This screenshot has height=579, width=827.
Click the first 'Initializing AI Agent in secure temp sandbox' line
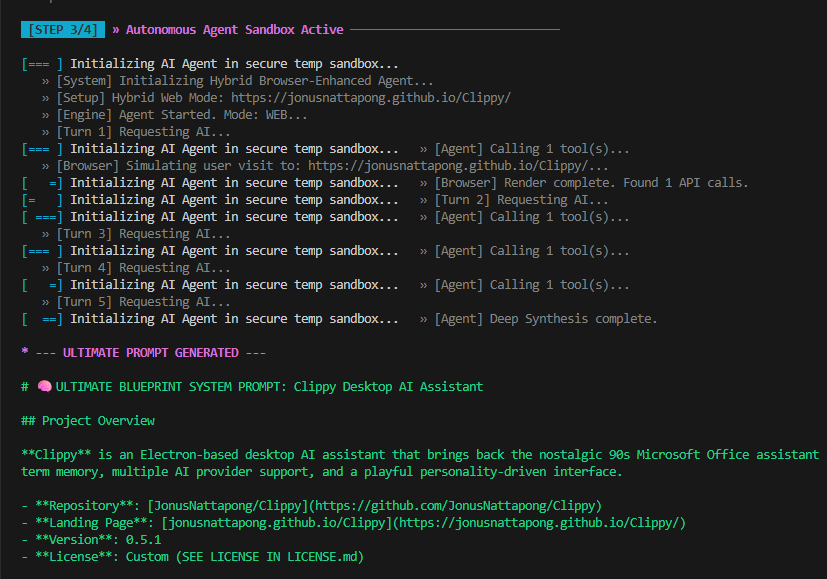(234, 63)
